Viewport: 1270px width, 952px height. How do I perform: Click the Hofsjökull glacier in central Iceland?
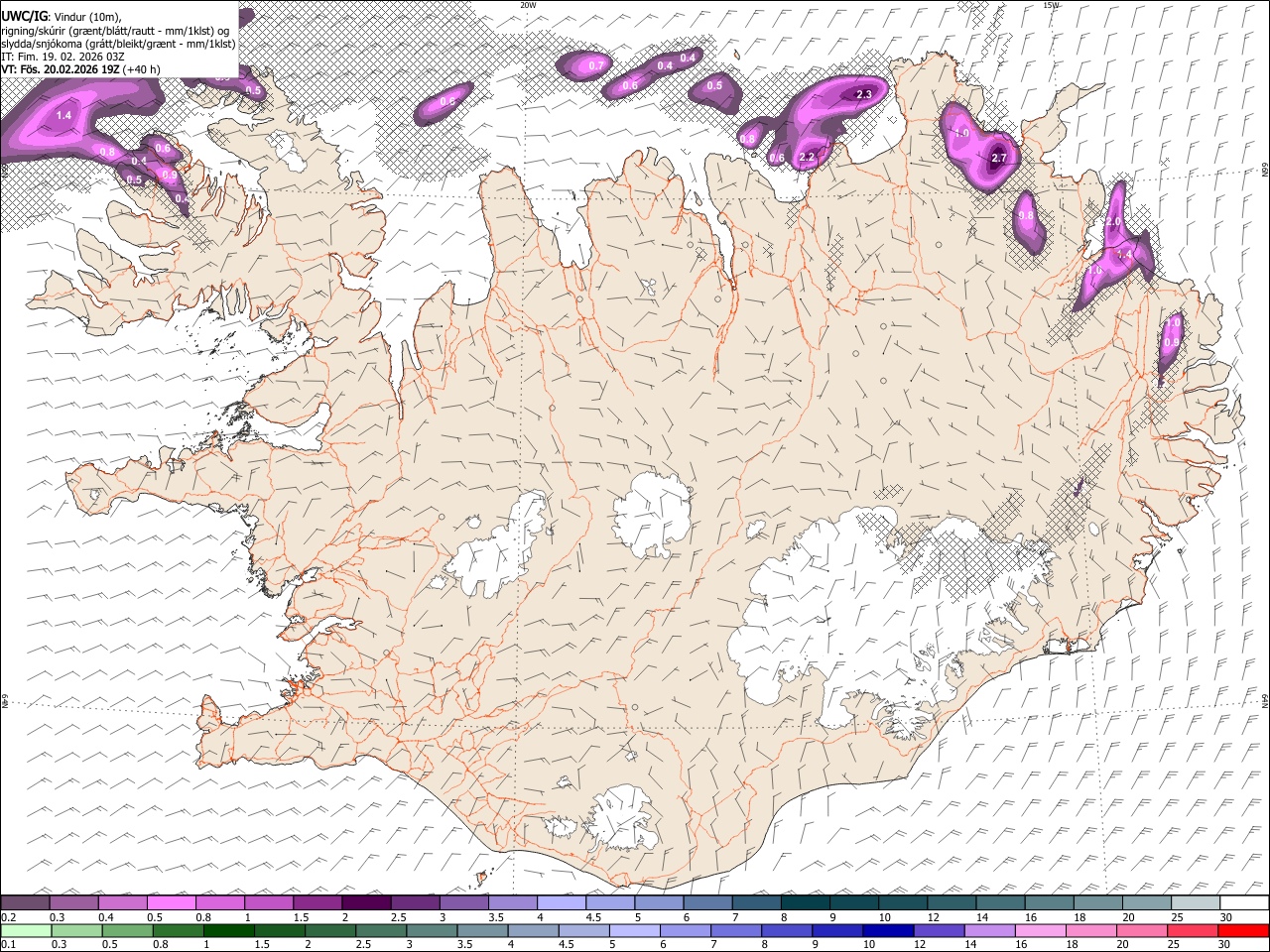click(652, 515)
